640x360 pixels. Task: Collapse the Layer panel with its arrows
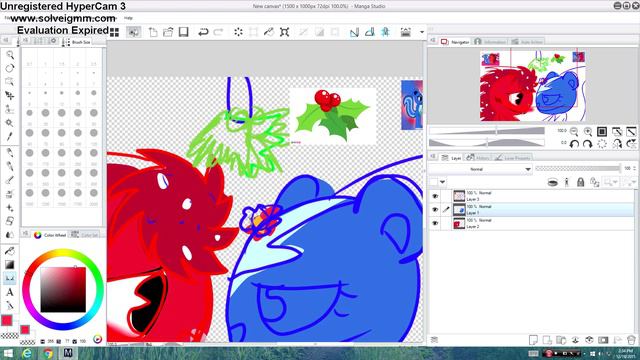(433, 157)
